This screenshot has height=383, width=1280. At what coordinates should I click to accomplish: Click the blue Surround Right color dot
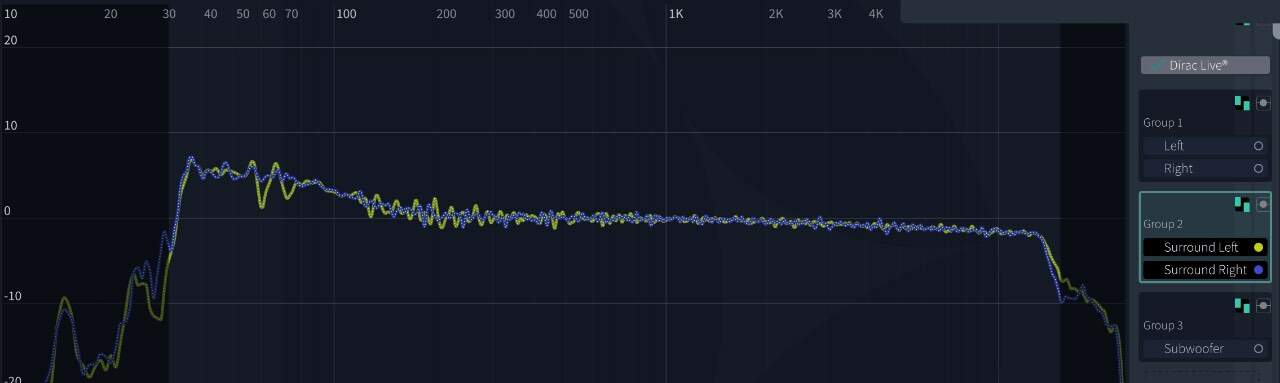pyautogui.click(x=1258, y=270)
